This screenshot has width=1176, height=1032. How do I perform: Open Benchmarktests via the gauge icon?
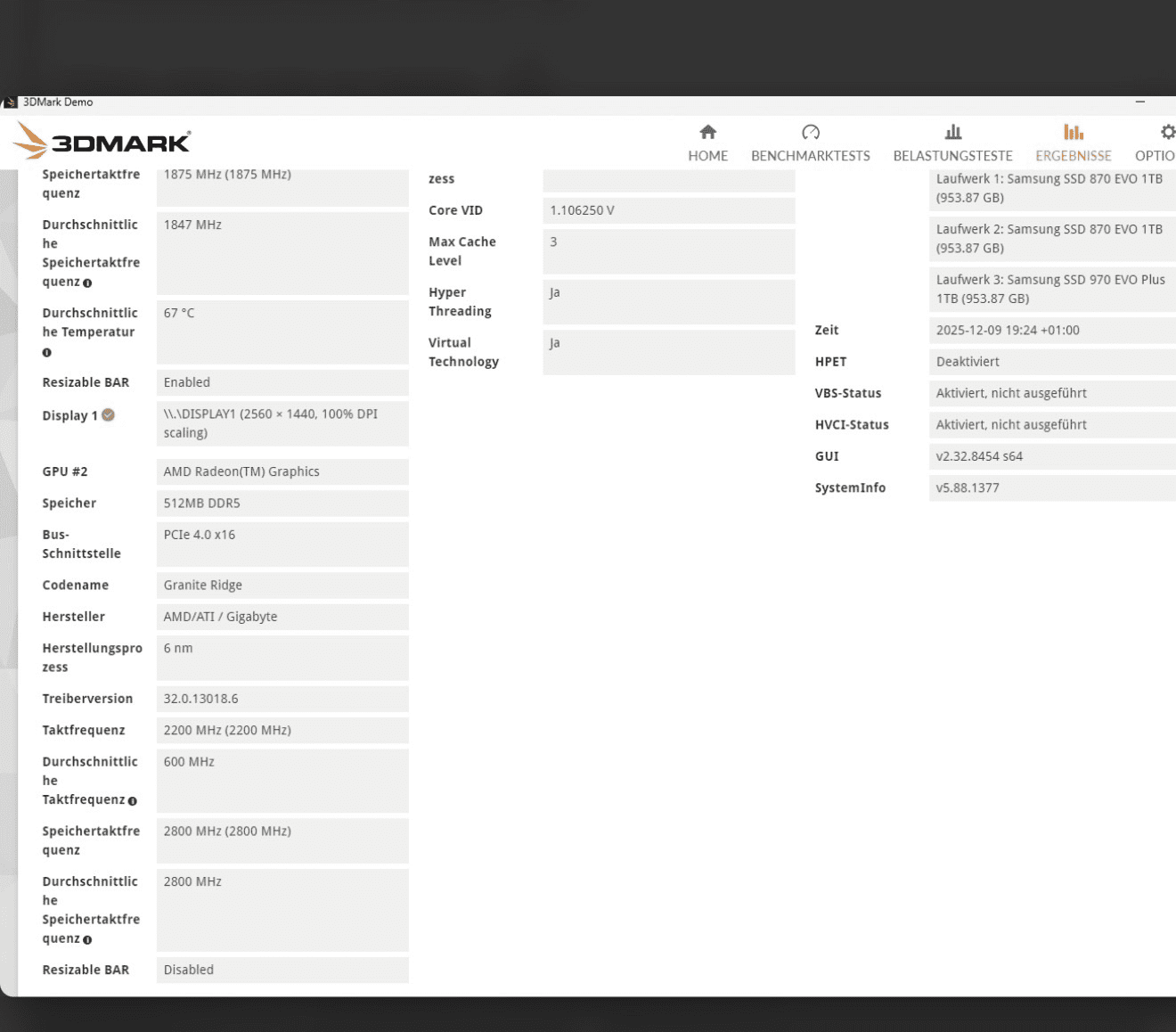(x=811, y=132)
